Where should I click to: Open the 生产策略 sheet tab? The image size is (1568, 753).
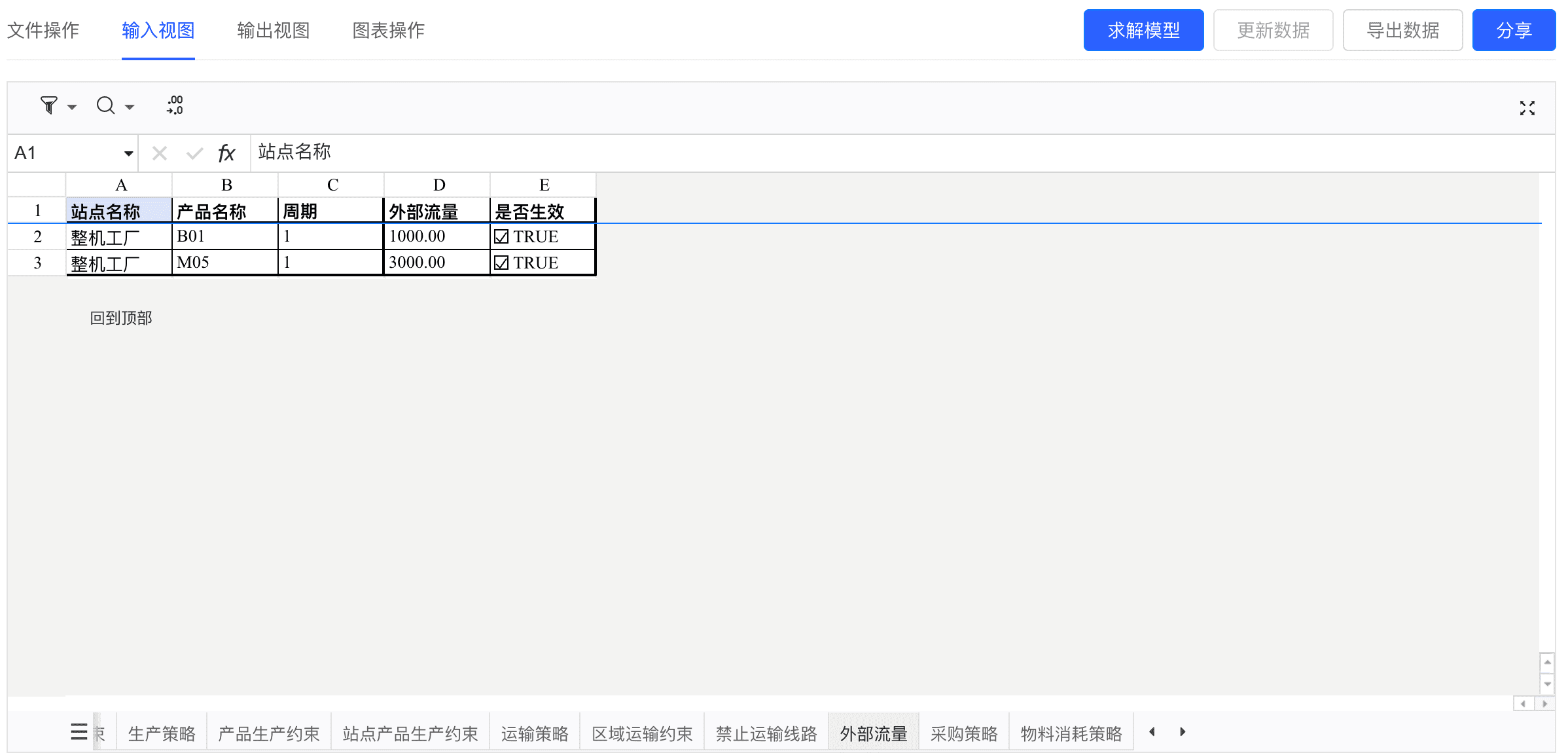pos(162,733)
